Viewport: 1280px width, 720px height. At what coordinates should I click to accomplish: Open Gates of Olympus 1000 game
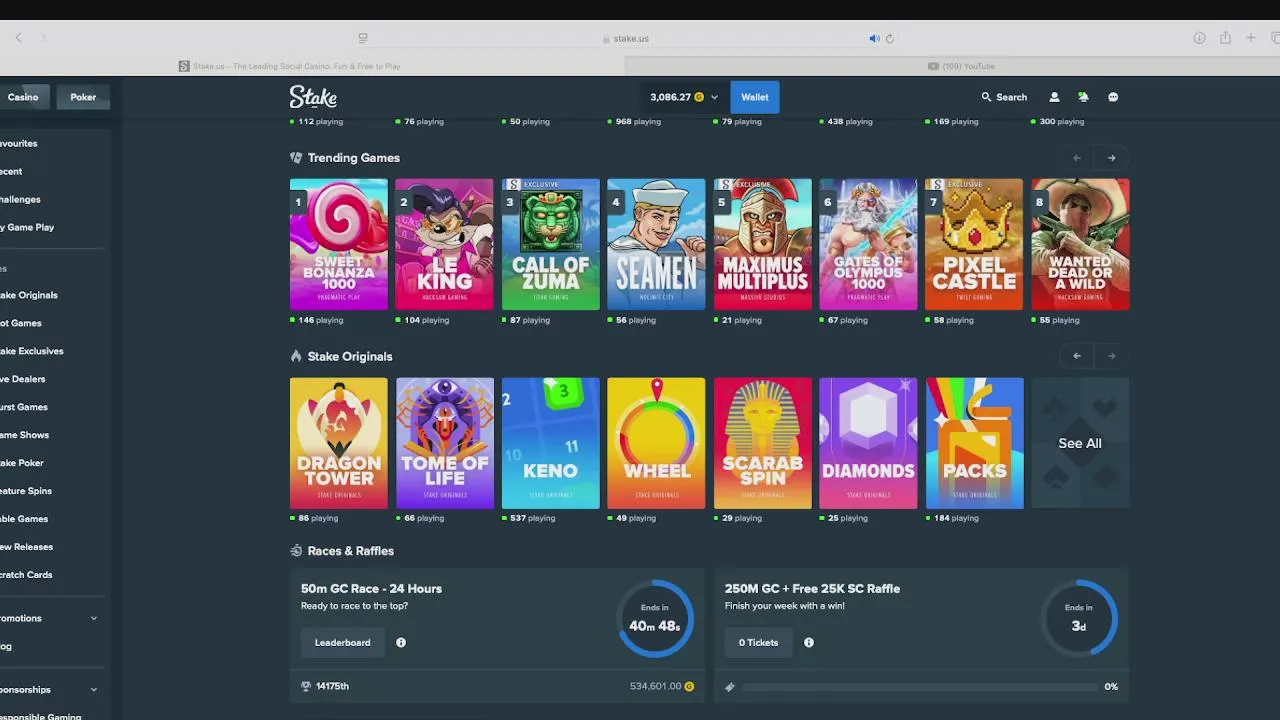(x=868, y=244)
